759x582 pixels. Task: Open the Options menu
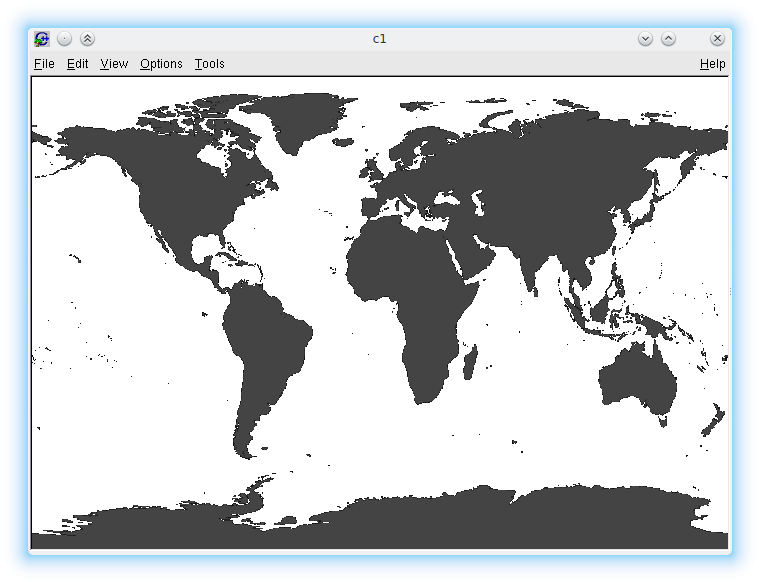pos(161,64)
